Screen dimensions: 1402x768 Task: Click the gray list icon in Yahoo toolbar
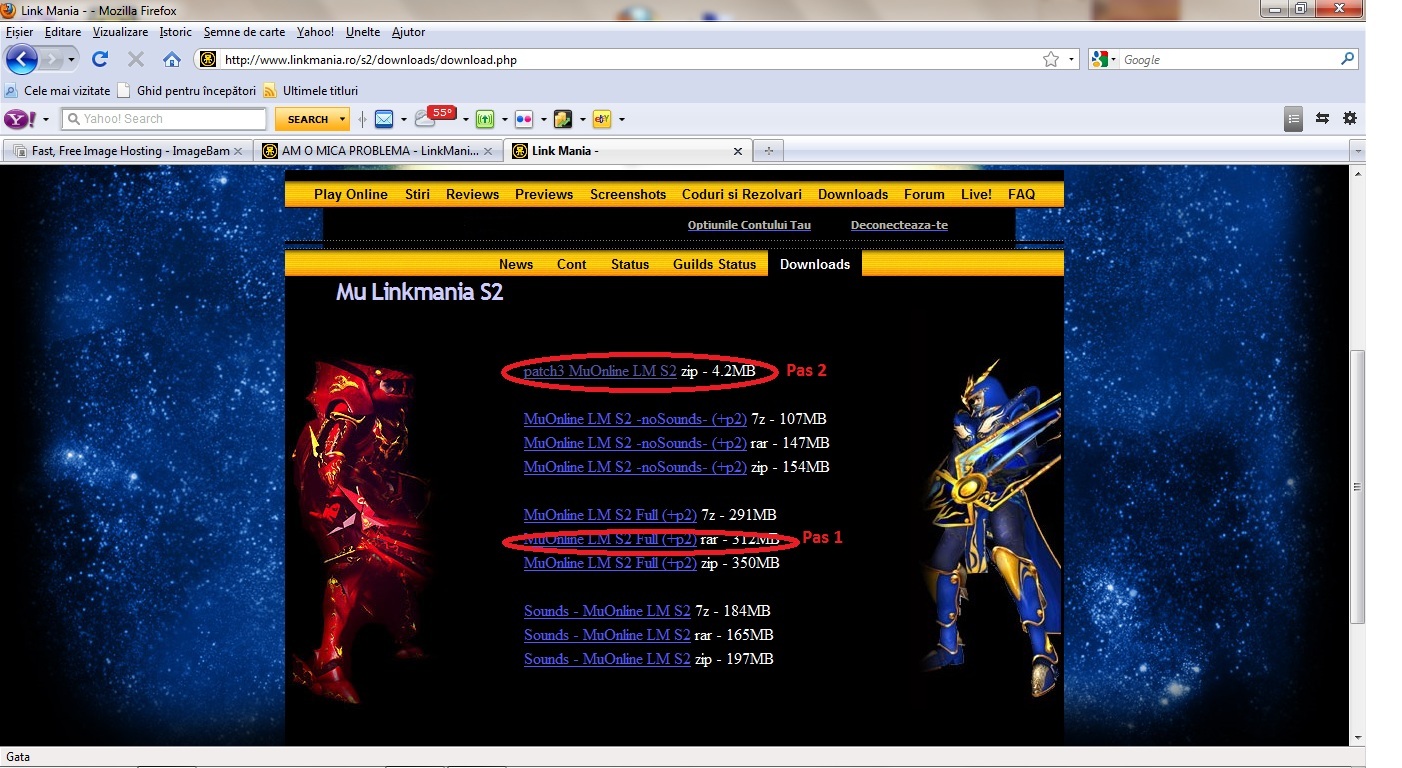[1294, 118]
